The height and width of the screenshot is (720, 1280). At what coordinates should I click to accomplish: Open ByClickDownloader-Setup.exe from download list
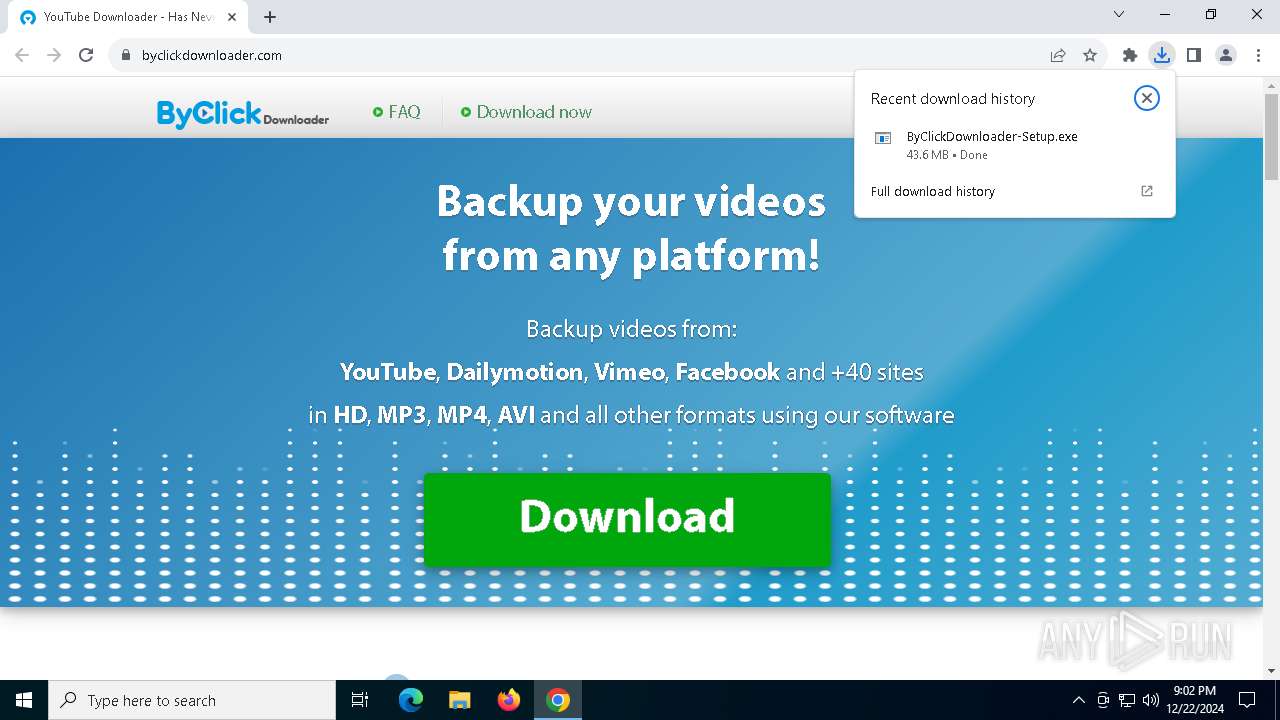[1015, 145]
